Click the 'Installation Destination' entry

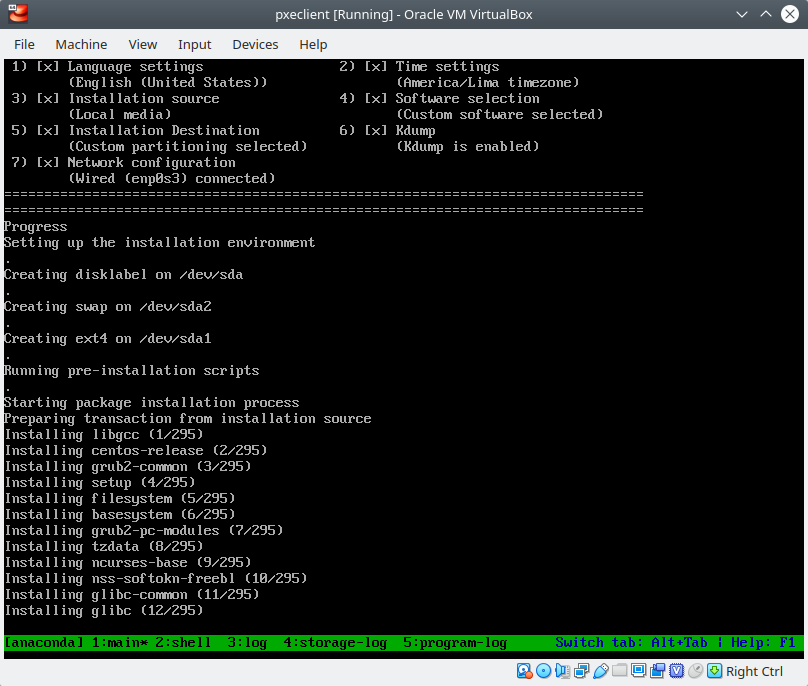[164, 130]
